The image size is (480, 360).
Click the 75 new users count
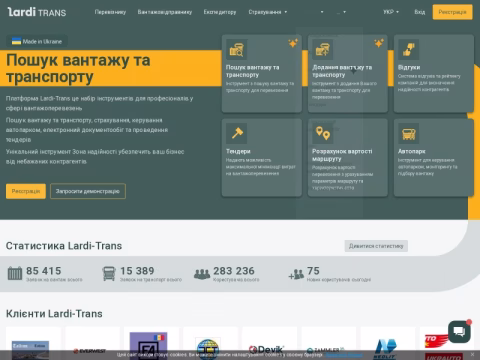(x=313, y=271)
